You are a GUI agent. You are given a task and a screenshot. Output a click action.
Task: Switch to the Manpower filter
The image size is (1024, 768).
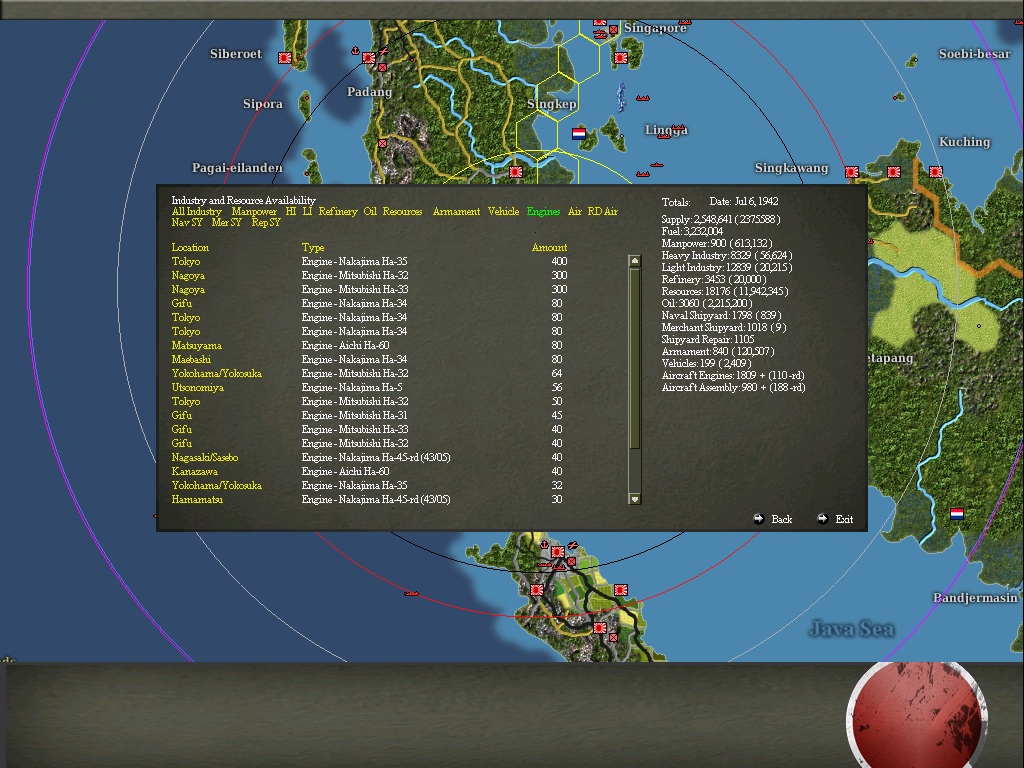[254, 212]
